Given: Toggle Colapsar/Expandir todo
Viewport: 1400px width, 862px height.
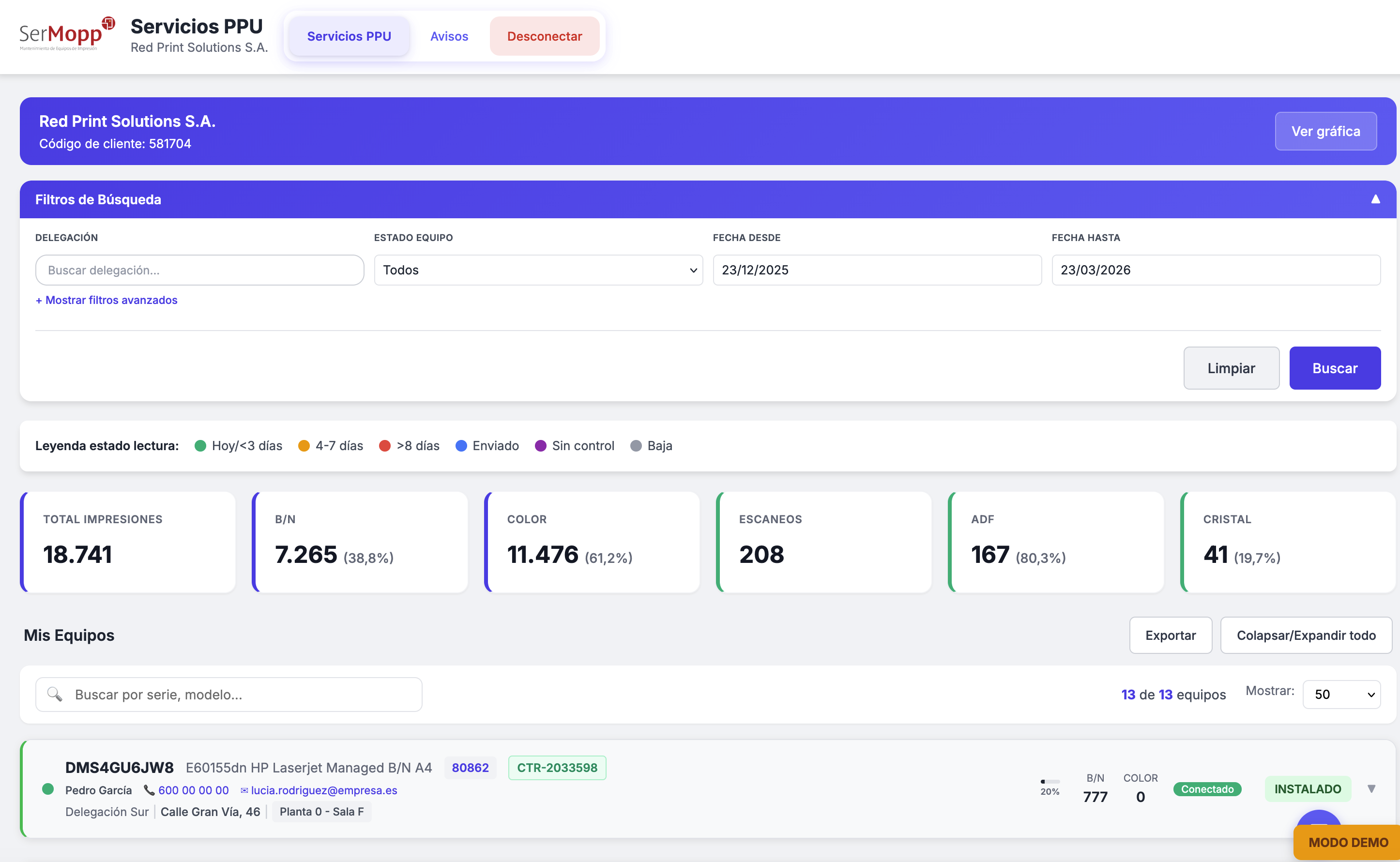Looking at the screenshot, I should pos(1307,635).
